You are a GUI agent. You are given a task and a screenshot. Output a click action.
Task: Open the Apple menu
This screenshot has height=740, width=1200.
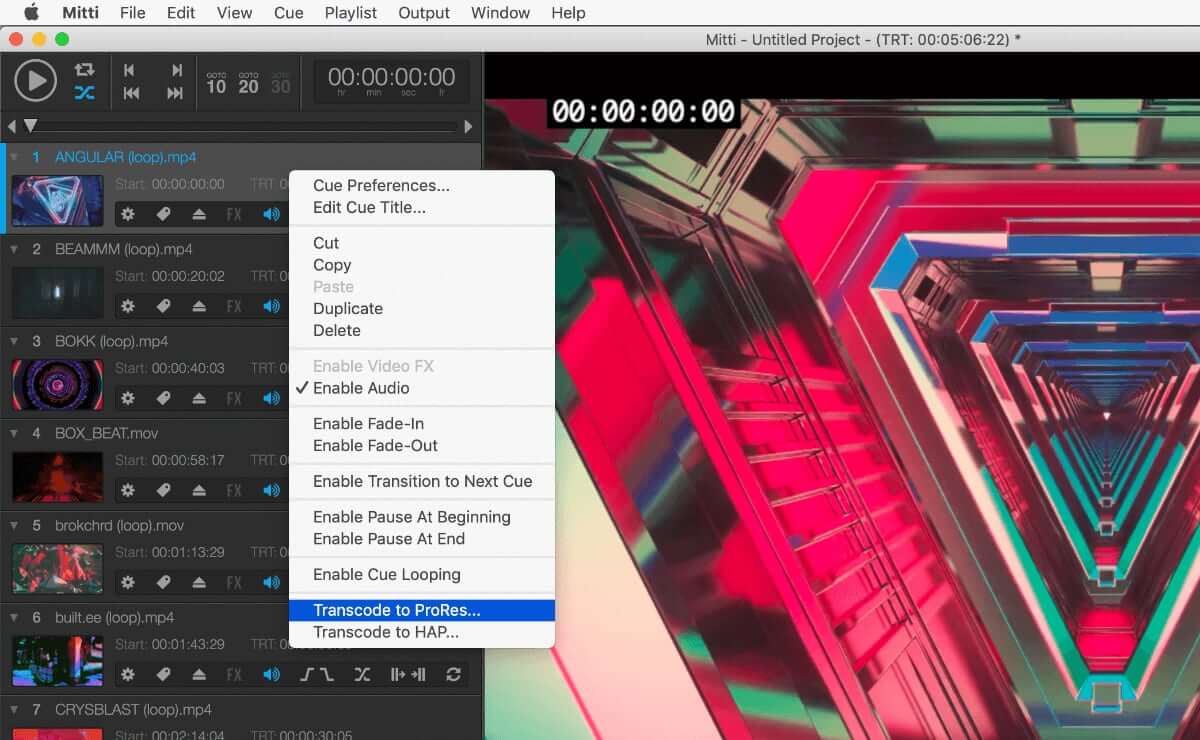click(31, 13)
